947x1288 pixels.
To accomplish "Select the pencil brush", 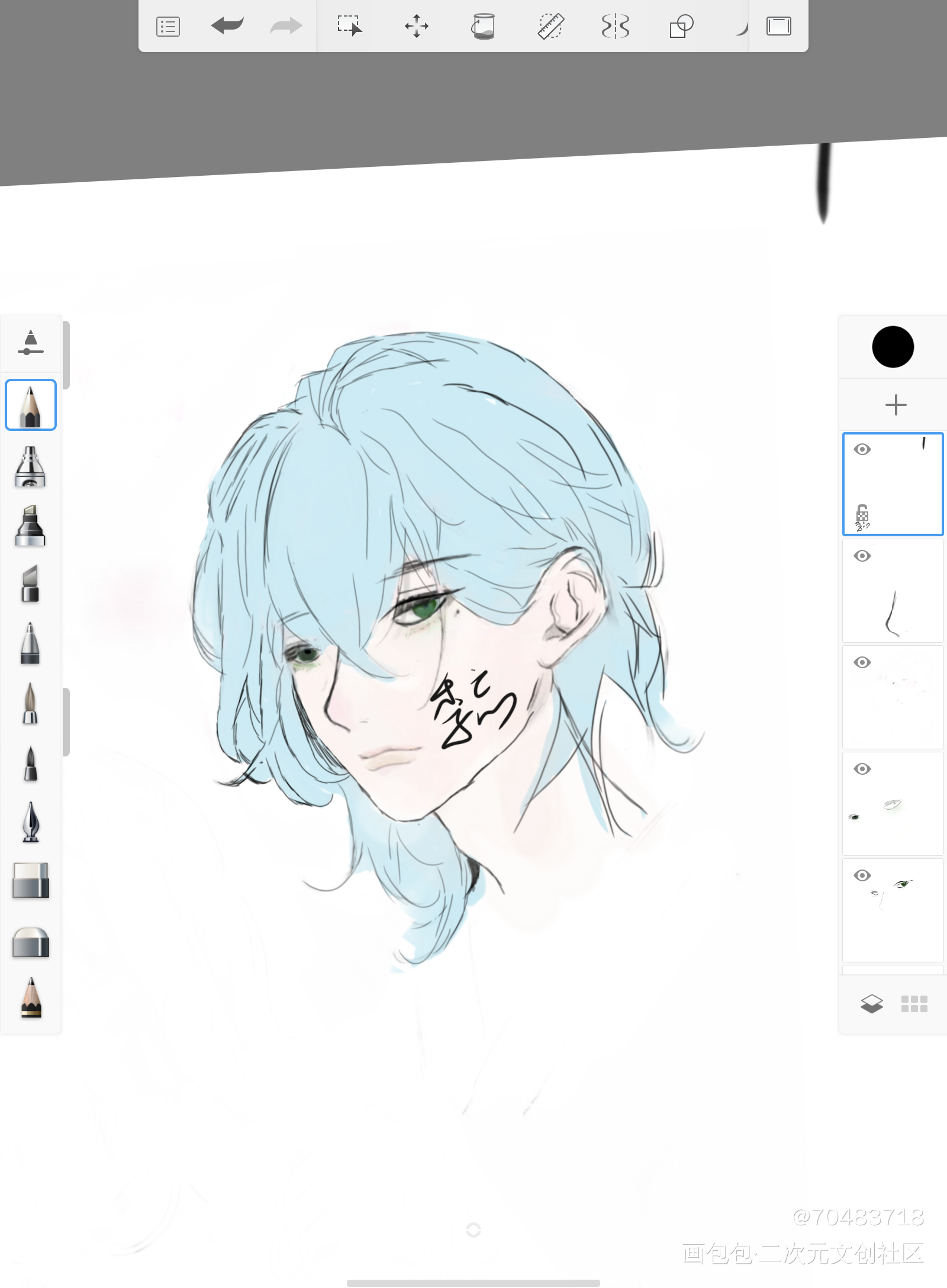I will pyautogui.click(x=31, y=405).
